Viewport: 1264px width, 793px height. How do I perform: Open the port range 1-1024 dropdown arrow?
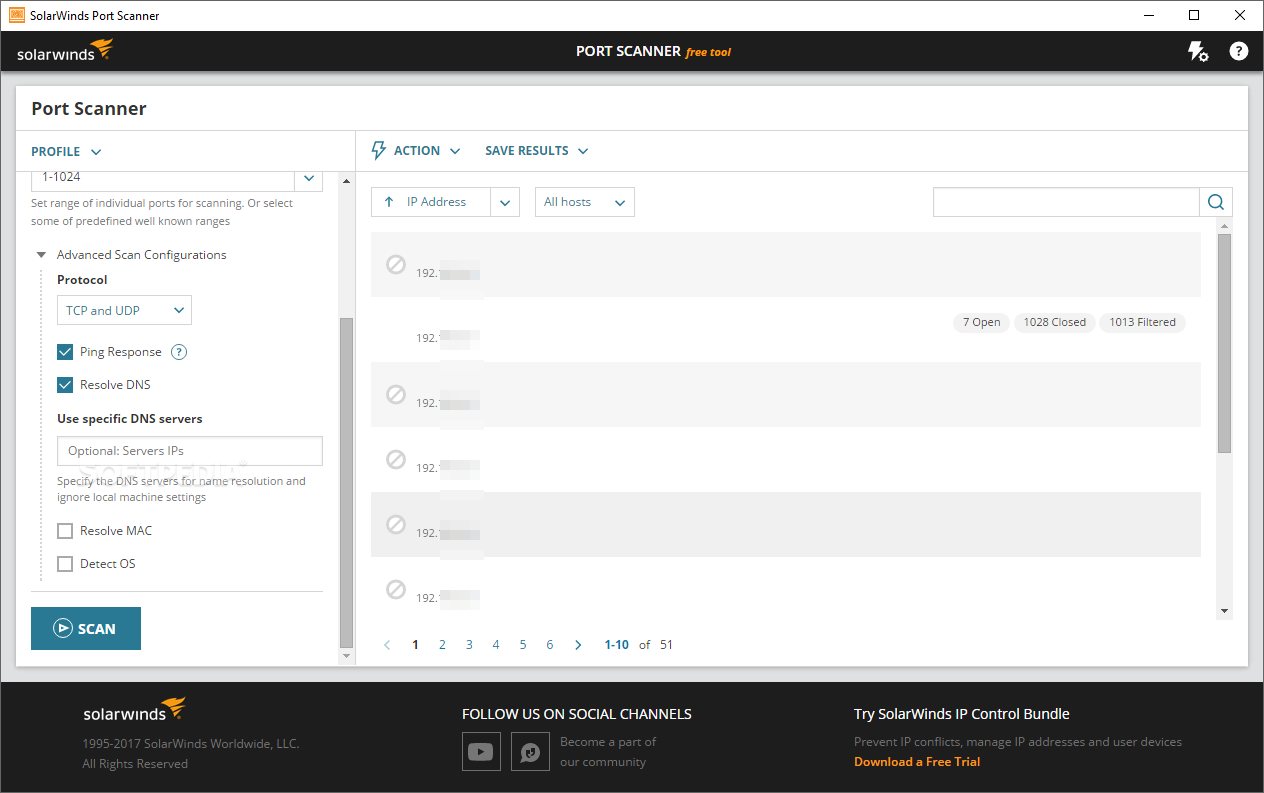pyautogui.click(x=308, y=178)
